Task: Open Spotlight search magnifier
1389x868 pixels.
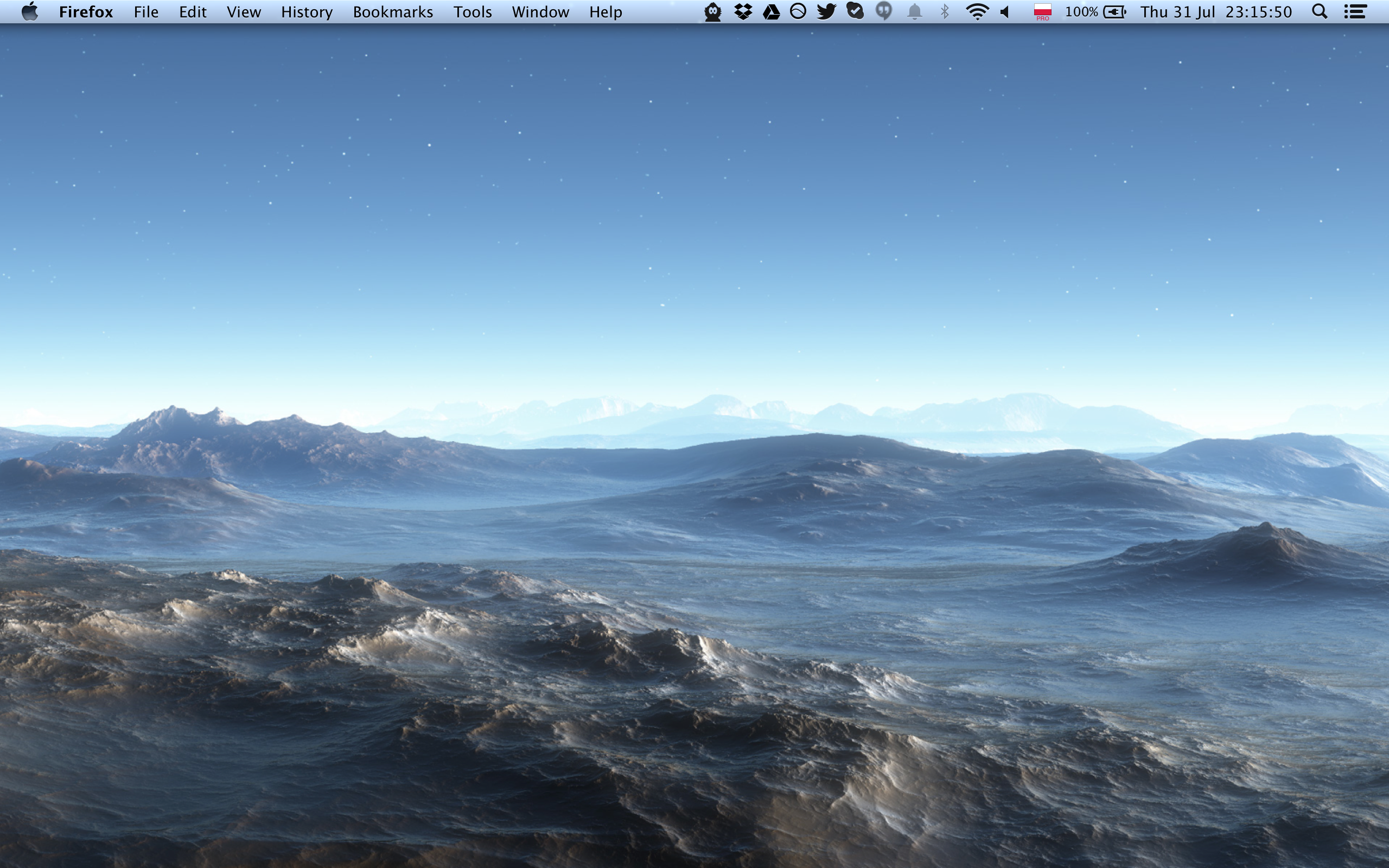Action: tap(1319, 11)
